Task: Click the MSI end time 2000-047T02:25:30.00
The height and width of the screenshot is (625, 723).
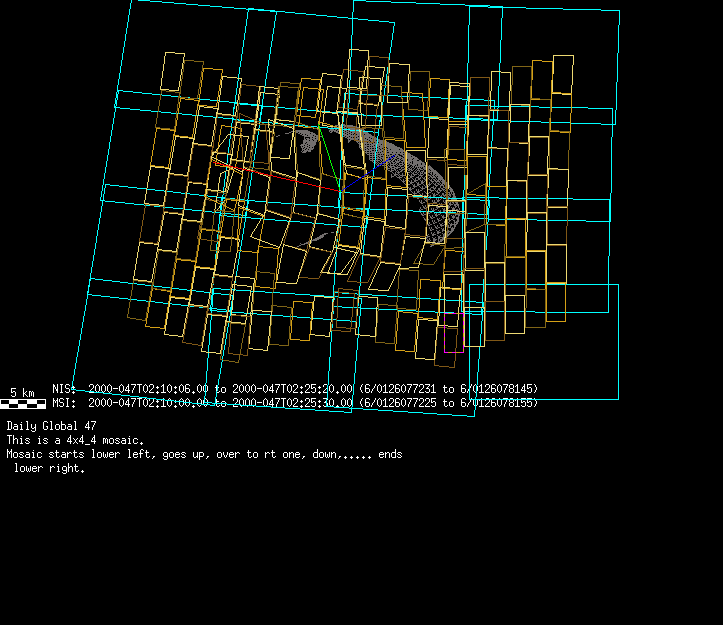Action: pyautogui.click(x=292, y=403)
